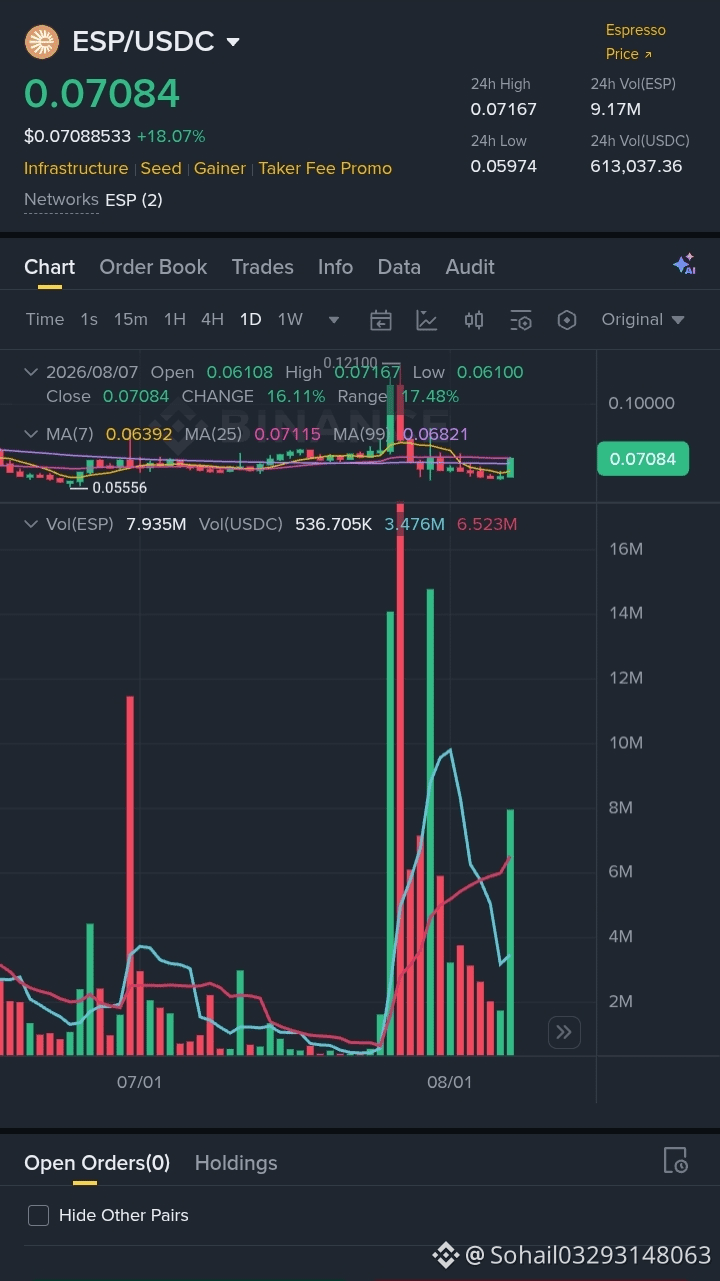Image resolution: width=720 pixels, height=1281 pixels.
Task: Switch to the Holdings tab
Action: (x=236, y=1163)
